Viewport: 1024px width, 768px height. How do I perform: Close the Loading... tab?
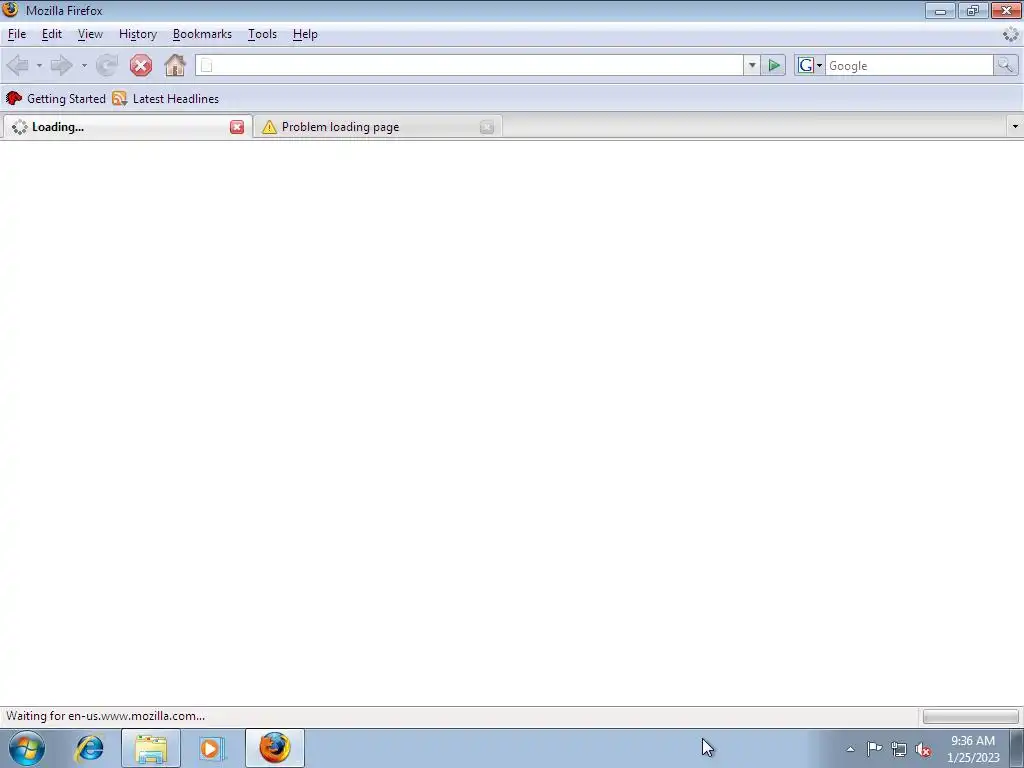[237, 127]
